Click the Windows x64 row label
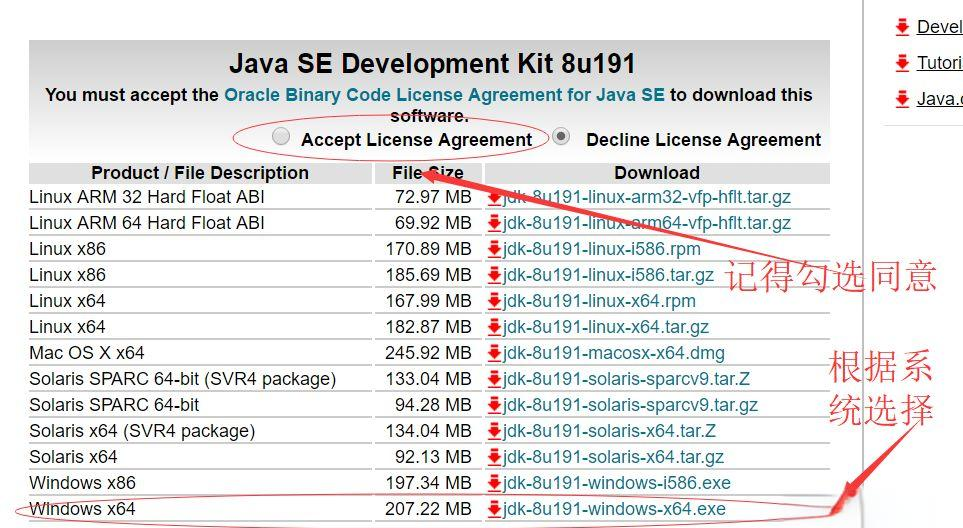 click(x=82, y=509)
